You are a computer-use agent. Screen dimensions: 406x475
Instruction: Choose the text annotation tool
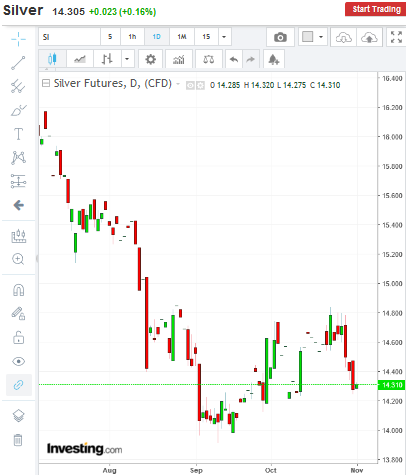pyautogui.click(x=18, y=134)
